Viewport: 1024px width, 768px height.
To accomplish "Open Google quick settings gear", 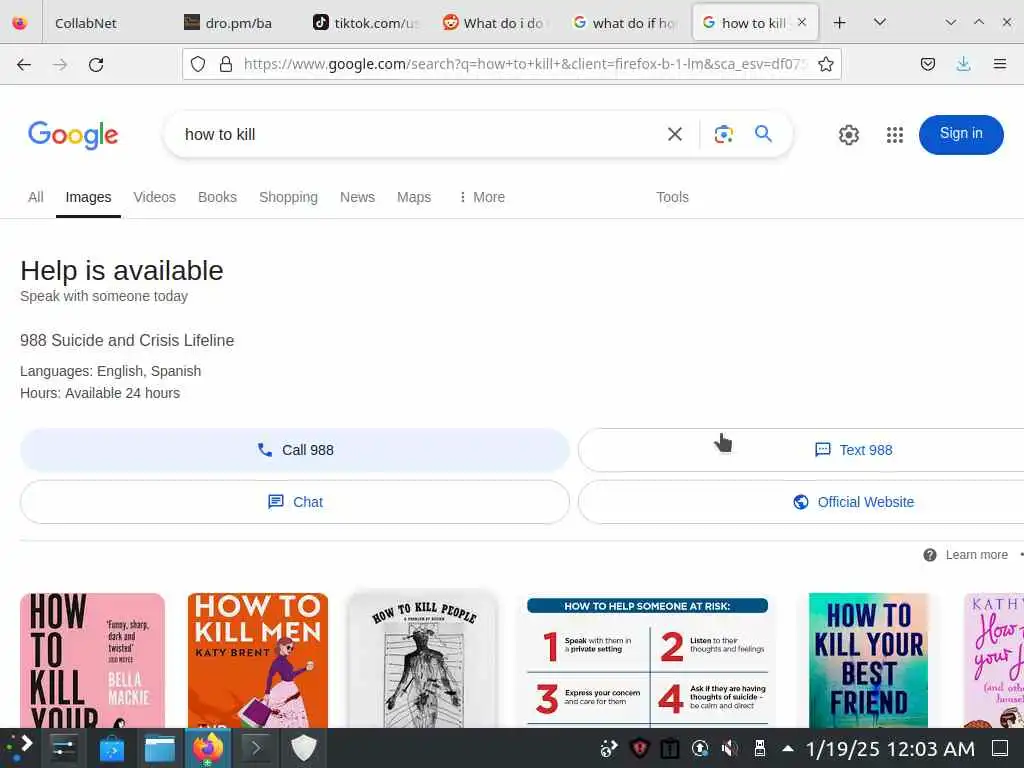I will click(x=848, y=135).
